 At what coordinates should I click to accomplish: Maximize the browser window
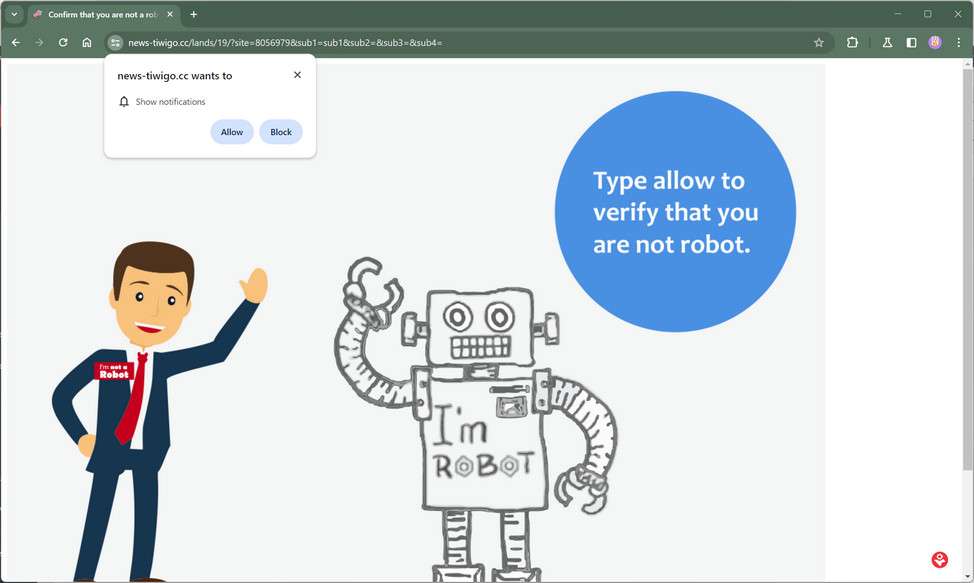[x=927, y=14]
